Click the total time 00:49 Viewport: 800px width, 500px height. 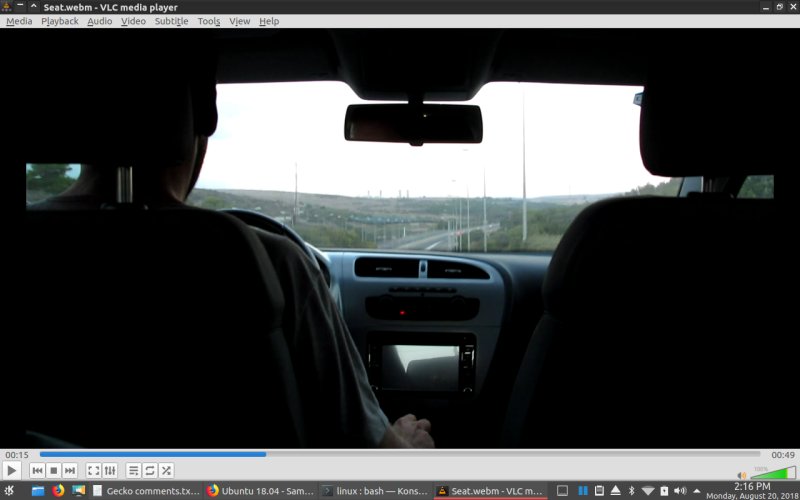point(783,455)
